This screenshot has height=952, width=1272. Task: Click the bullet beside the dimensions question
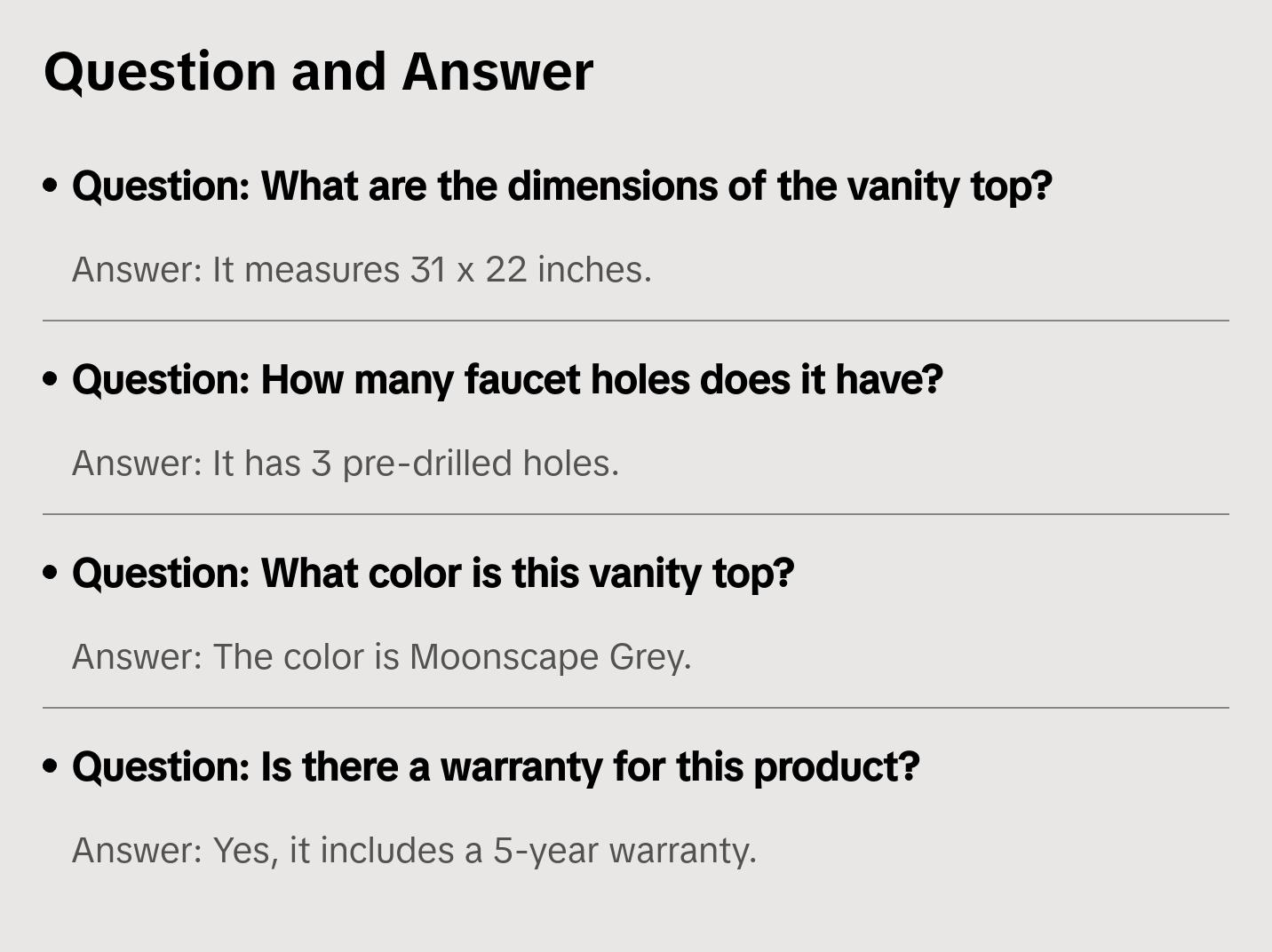click(51, 186)
